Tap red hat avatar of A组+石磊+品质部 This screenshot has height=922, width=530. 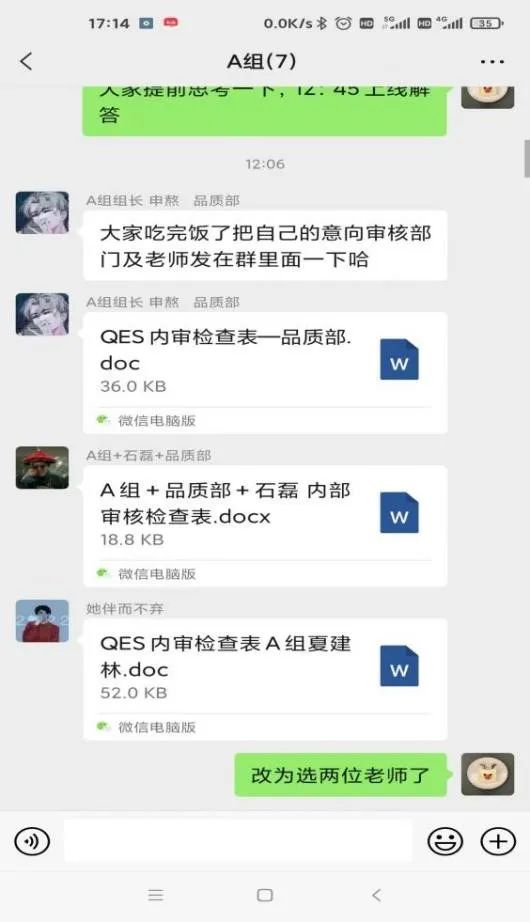[x=42, y=467]
